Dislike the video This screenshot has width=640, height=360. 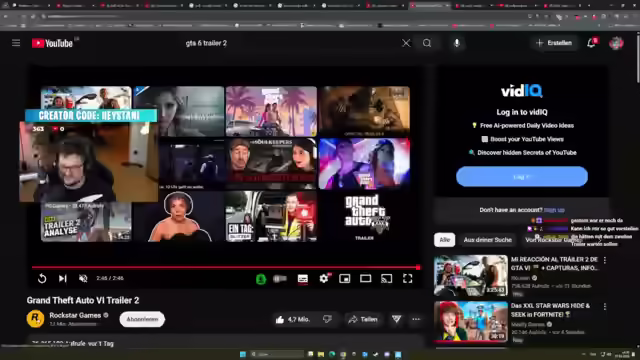click(327, 319)
